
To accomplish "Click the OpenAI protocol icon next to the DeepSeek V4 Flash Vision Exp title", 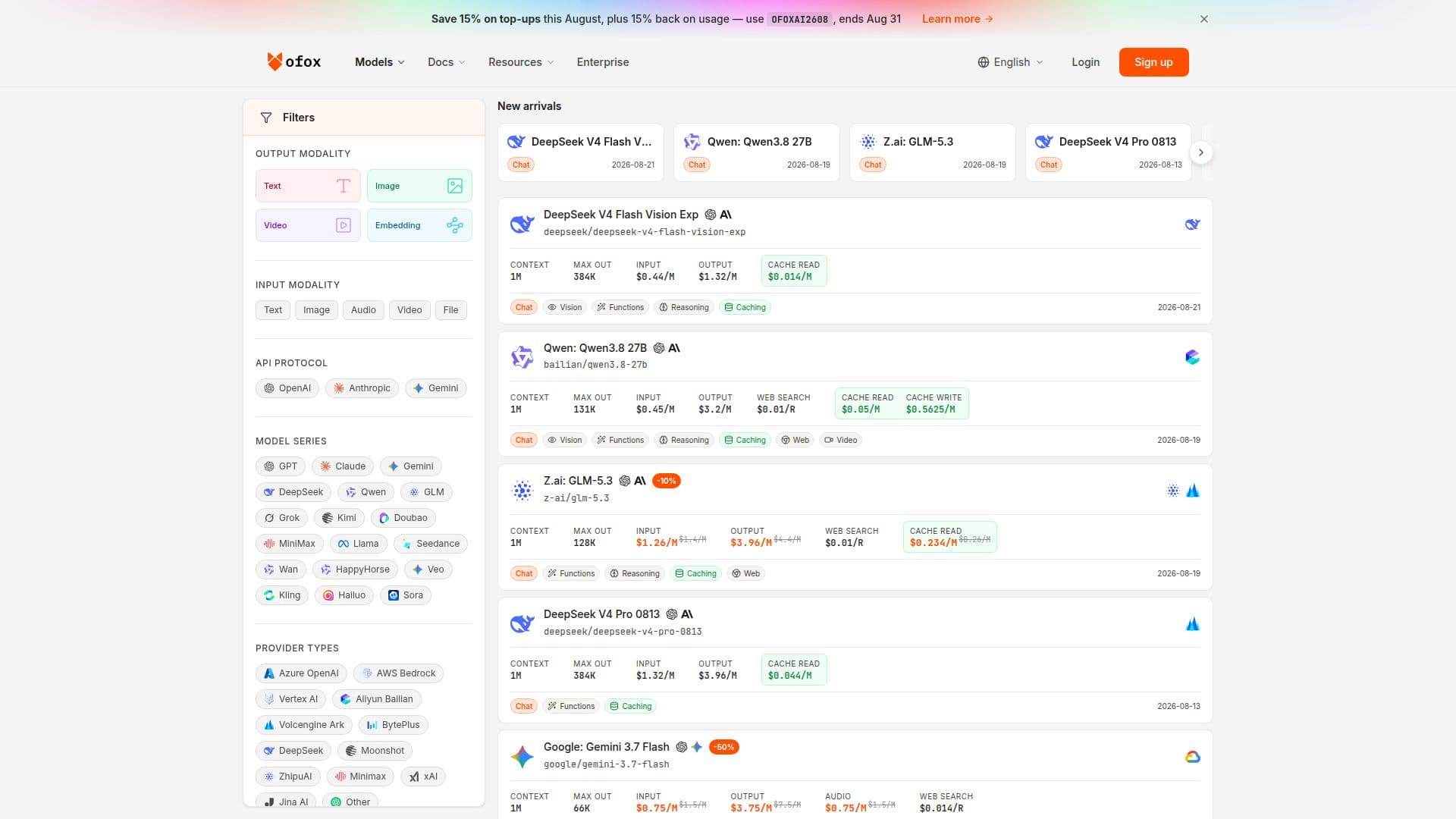I will click(x=711, y=215).
